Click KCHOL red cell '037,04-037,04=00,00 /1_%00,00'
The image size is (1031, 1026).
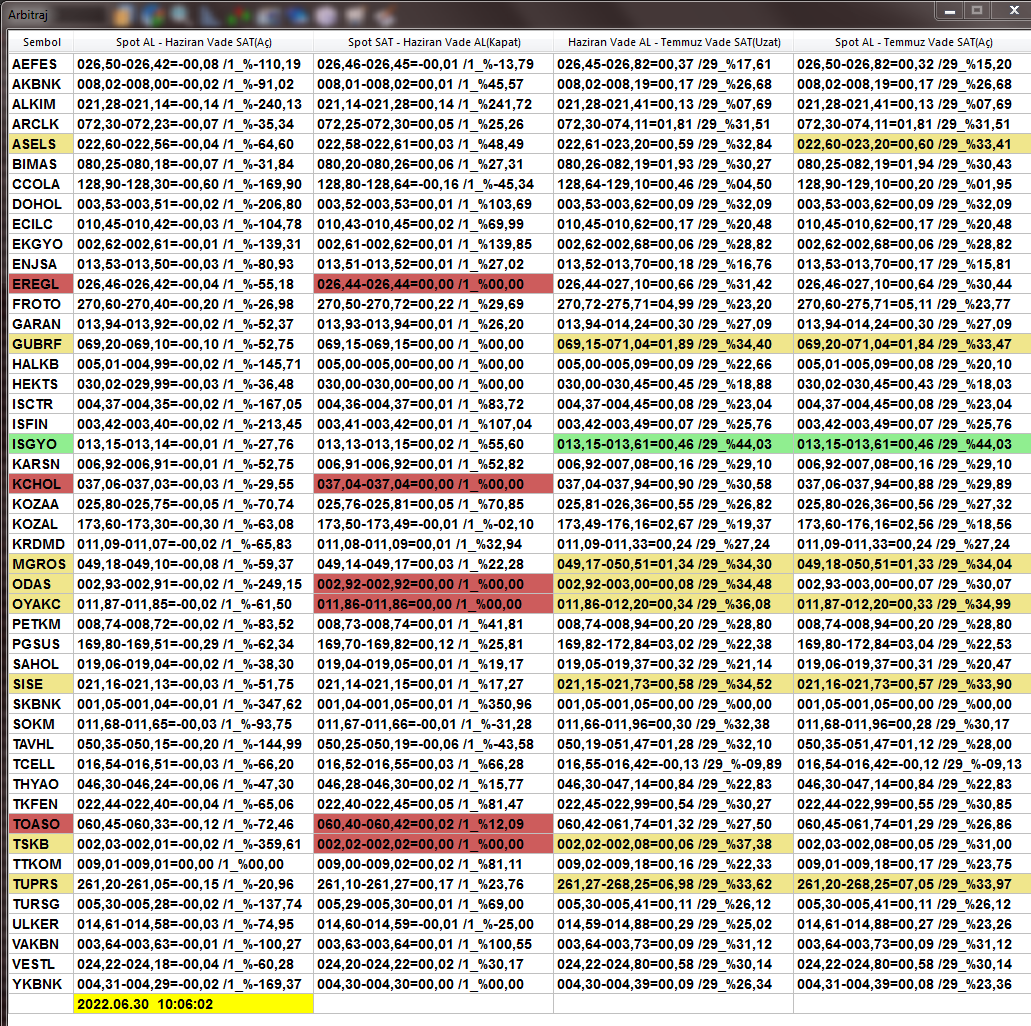433,484
